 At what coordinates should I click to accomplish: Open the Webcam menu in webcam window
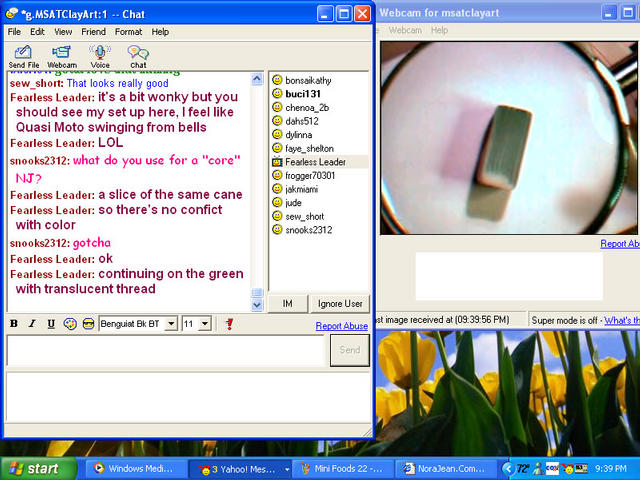pyautogui.click(x=405, y=30)
